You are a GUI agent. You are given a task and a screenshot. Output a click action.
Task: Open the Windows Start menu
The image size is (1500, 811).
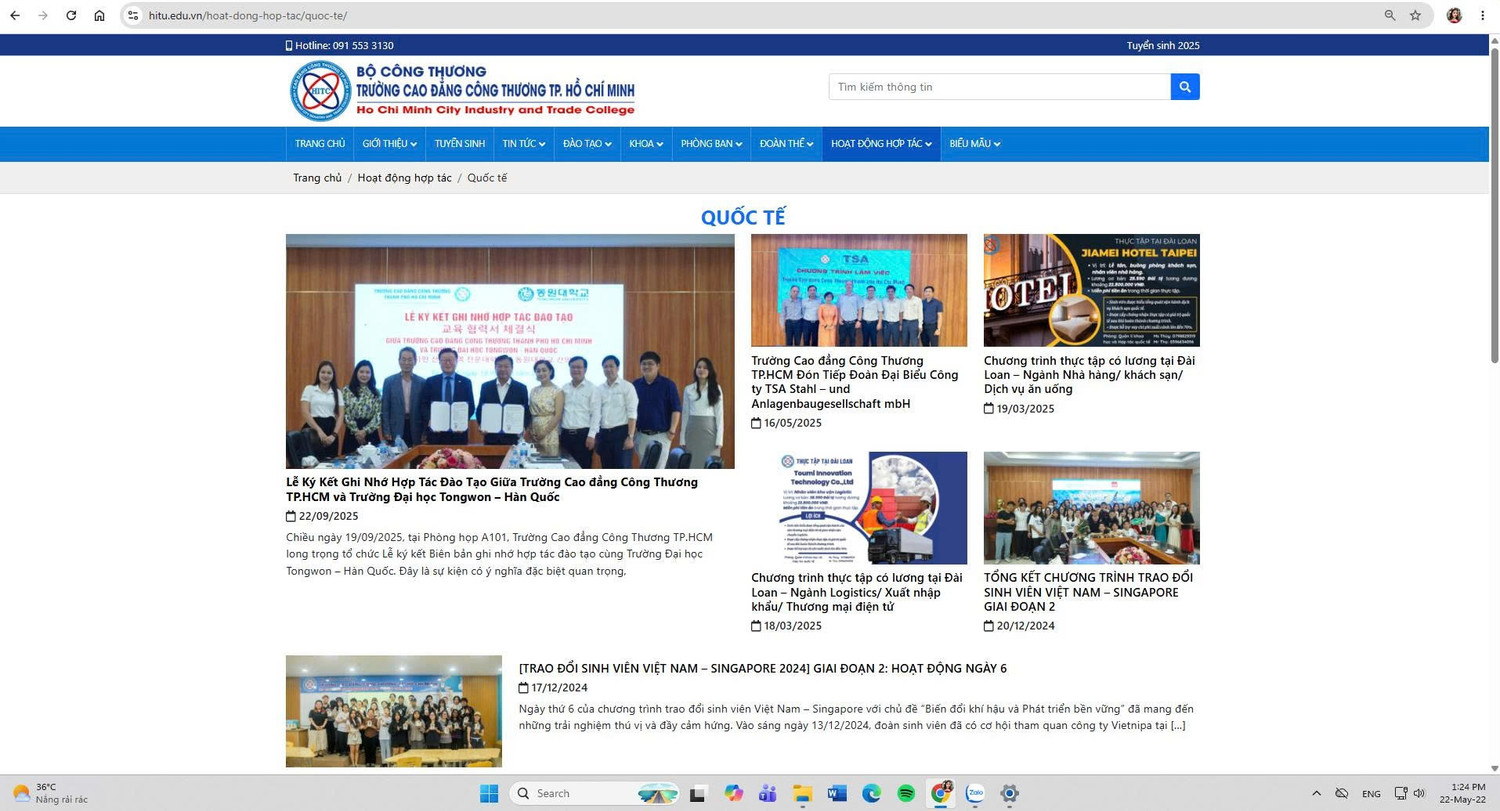click(489, 793)
